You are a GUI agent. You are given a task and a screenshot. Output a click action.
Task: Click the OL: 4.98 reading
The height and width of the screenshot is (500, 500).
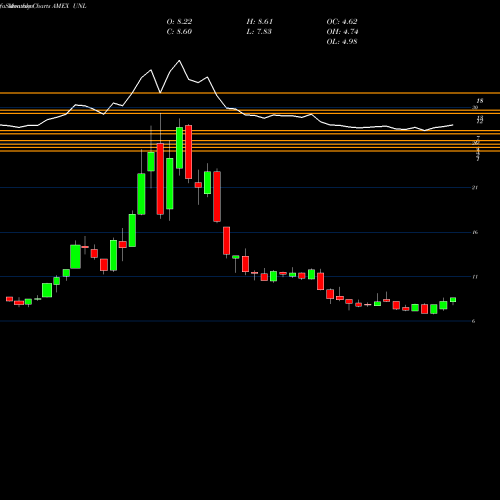(x=342, y=42)
